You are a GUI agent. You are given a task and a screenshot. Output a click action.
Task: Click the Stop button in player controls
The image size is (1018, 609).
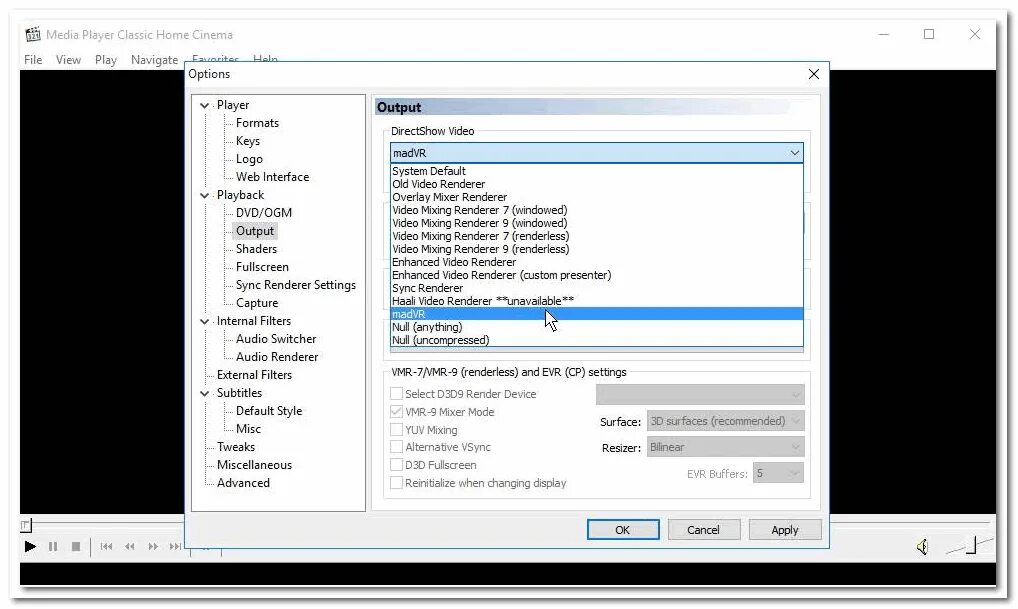pos(75,547)
